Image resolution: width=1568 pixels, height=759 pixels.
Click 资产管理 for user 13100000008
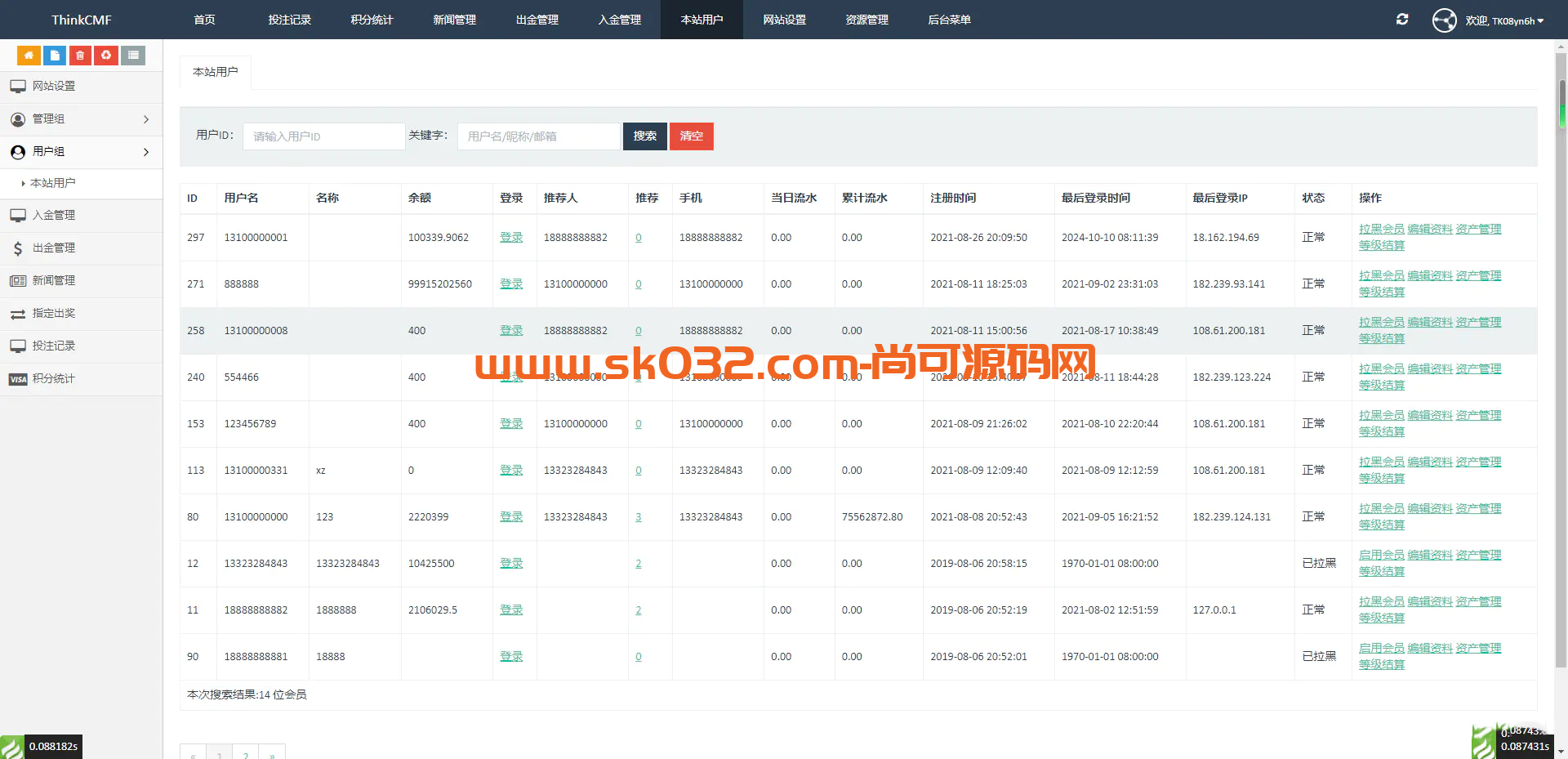point(1478,323)
